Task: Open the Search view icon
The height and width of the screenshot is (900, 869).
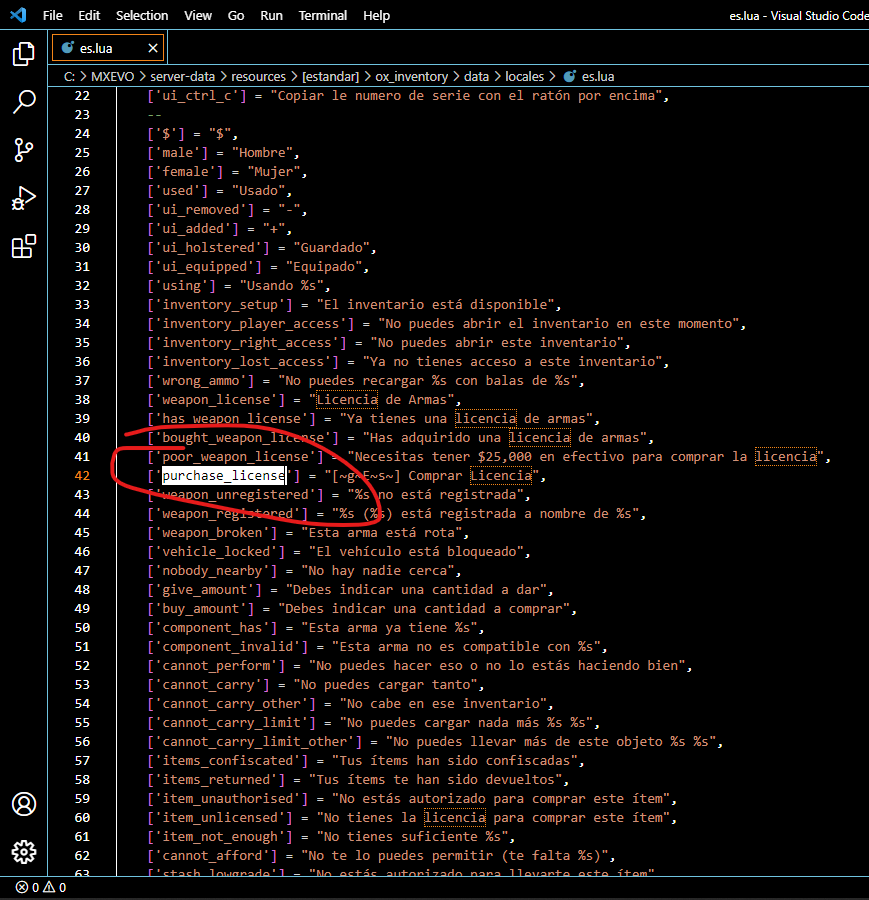Action: tap(24, 102)
